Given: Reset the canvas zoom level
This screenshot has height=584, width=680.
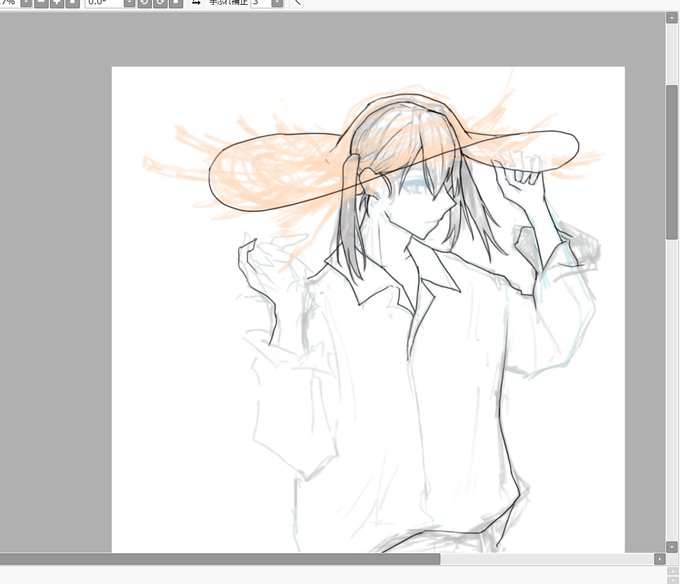Looking at the screenshot, I should tap(72, 3).
